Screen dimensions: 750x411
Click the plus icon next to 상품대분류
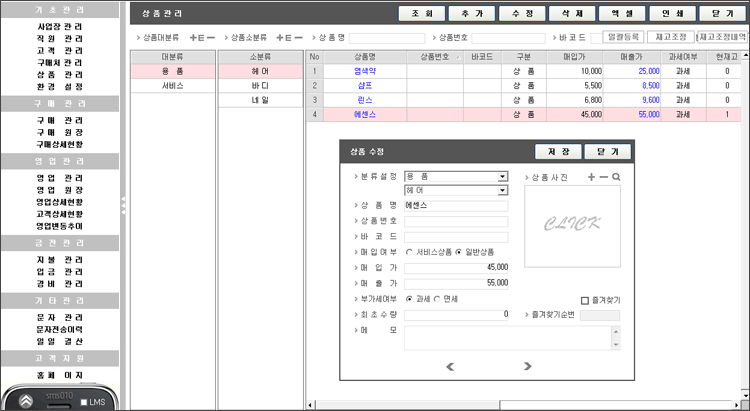tap(195, 37)
